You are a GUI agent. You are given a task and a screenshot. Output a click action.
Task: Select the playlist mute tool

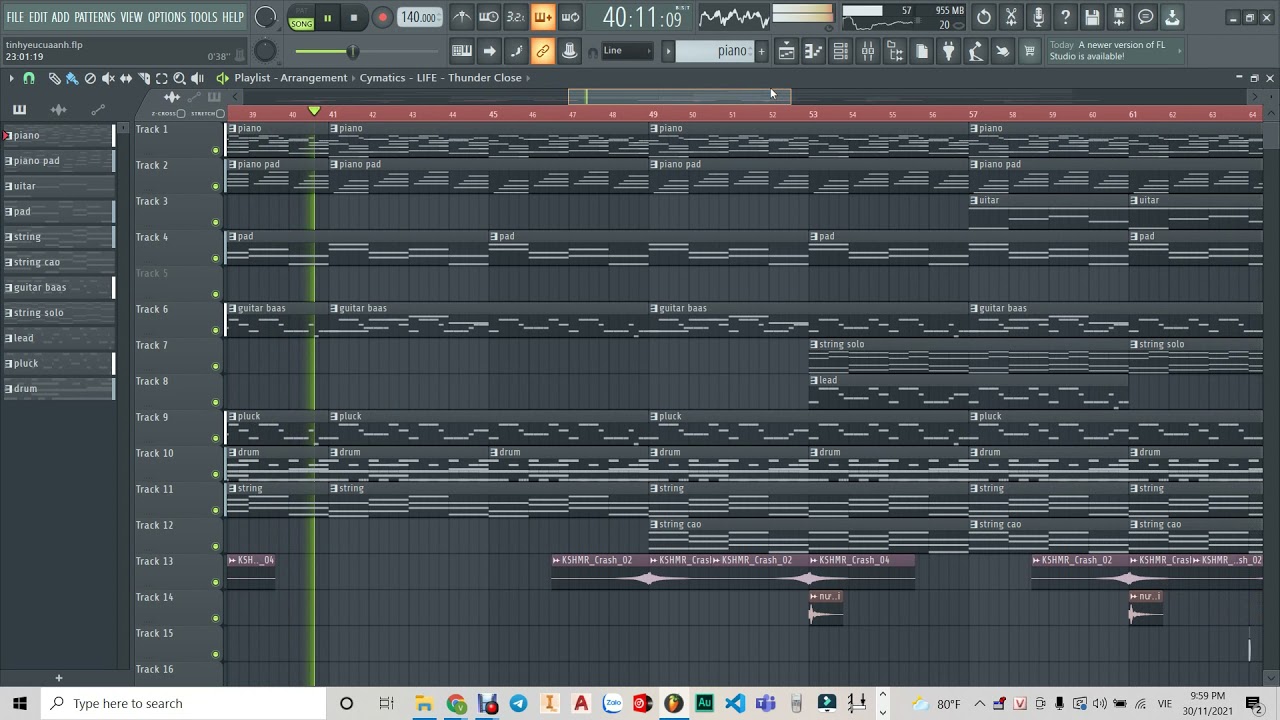pos(108,78)
